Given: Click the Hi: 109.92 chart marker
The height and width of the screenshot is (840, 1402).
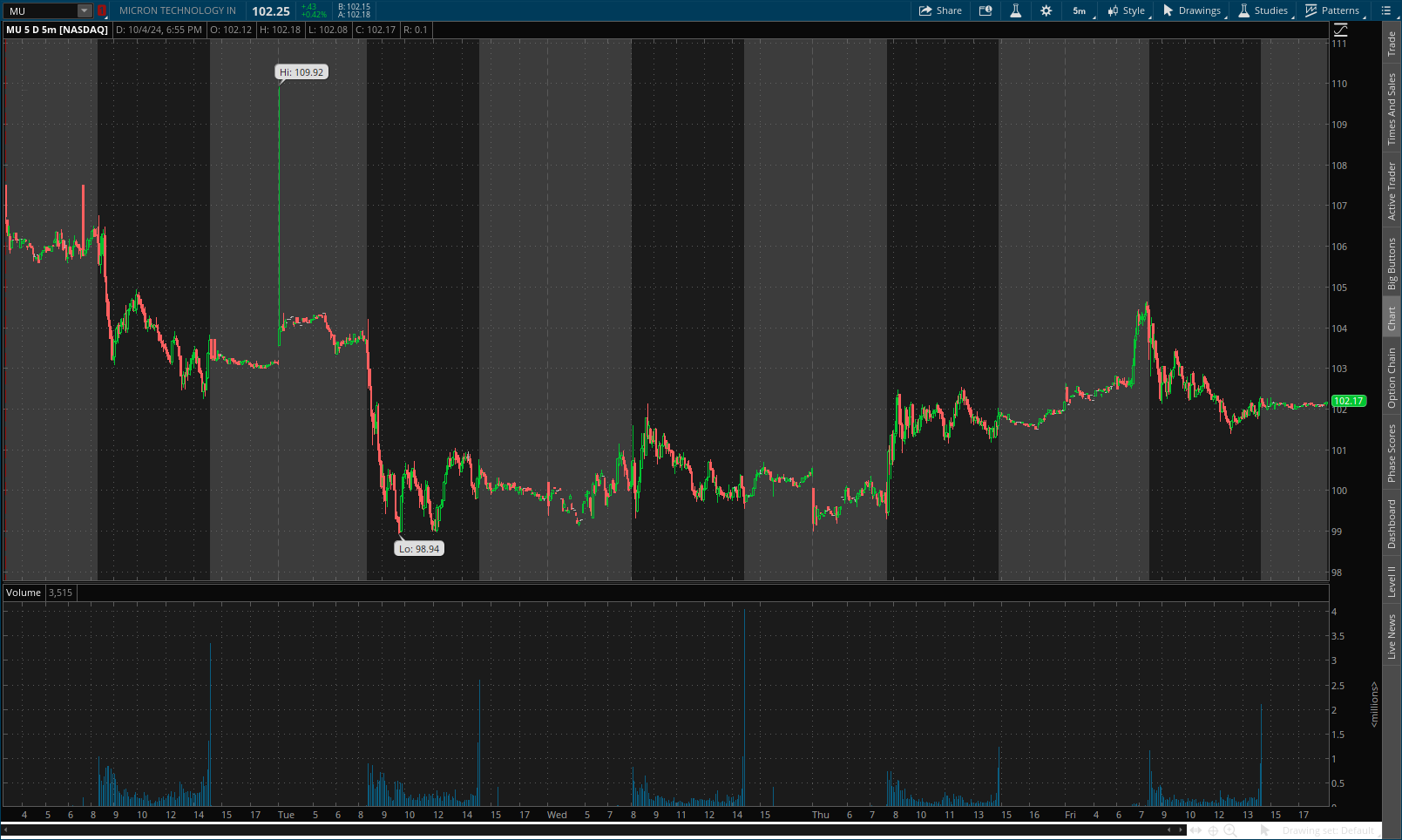Looking at the screenshot, I should click(300, 71).
